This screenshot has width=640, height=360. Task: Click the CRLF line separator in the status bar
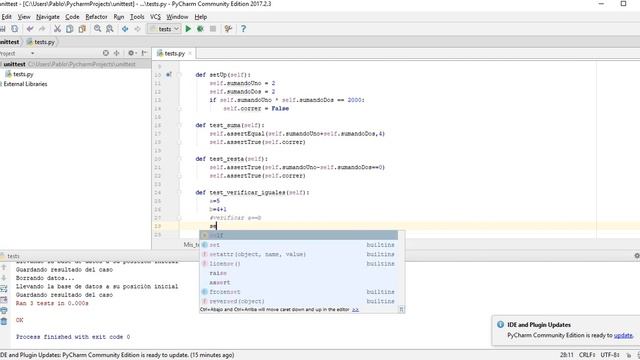click(587, 355)
